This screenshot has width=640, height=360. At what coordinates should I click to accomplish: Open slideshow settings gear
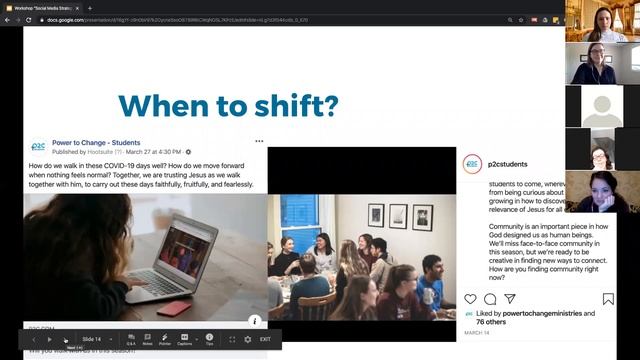pyautogui.click(x=248, y=340)
